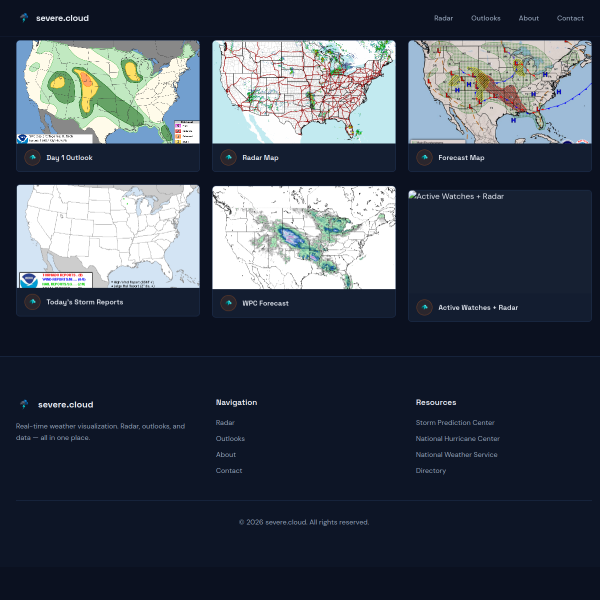Click the footer severe.cloud brand name
Image resolution: width=600 pixels, height=600 pixels.
65,404
